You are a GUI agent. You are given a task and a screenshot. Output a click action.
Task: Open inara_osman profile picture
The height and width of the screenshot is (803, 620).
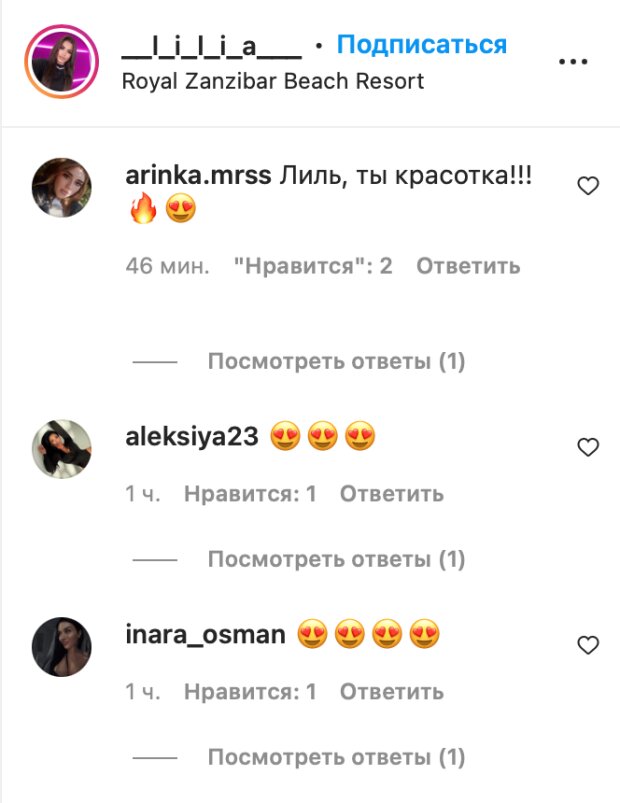62,647
